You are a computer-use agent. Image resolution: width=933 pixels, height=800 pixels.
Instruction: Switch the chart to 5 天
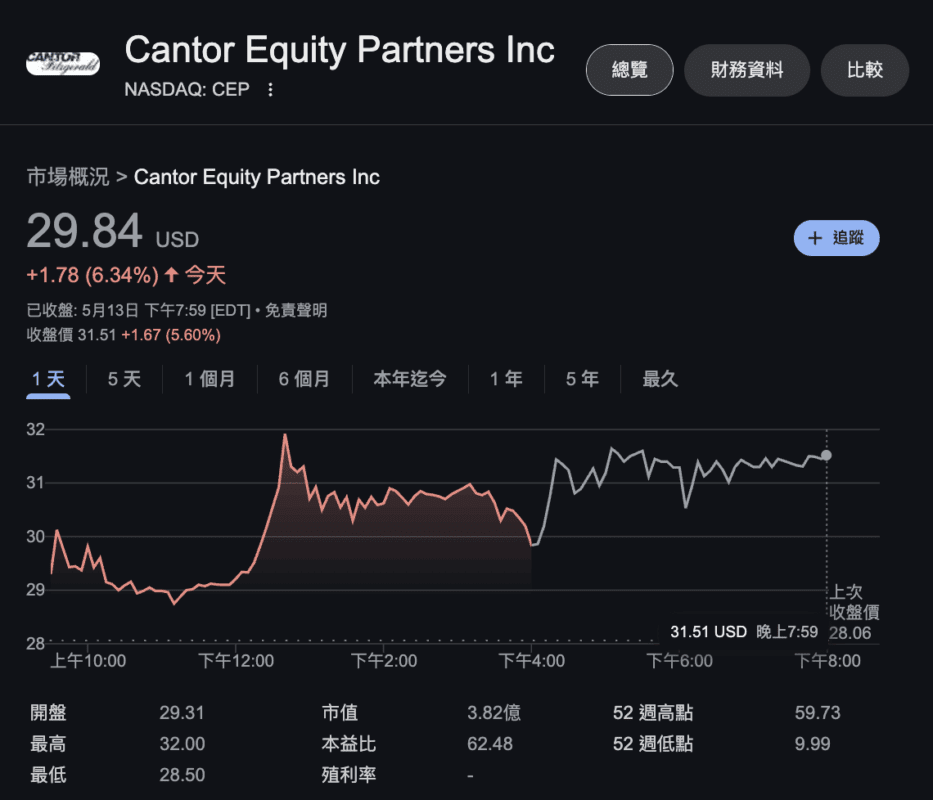(x=124, y=379)
